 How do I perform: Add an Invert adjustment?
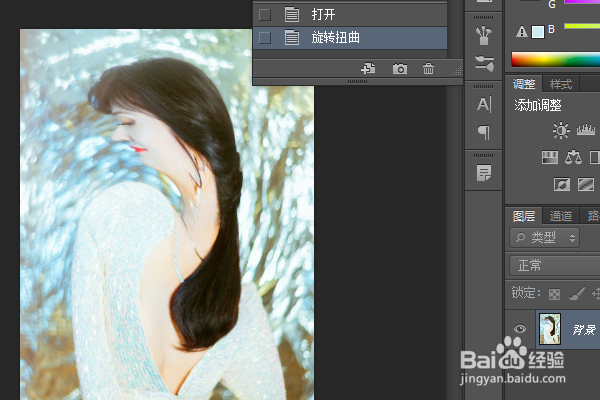point(562,184)
